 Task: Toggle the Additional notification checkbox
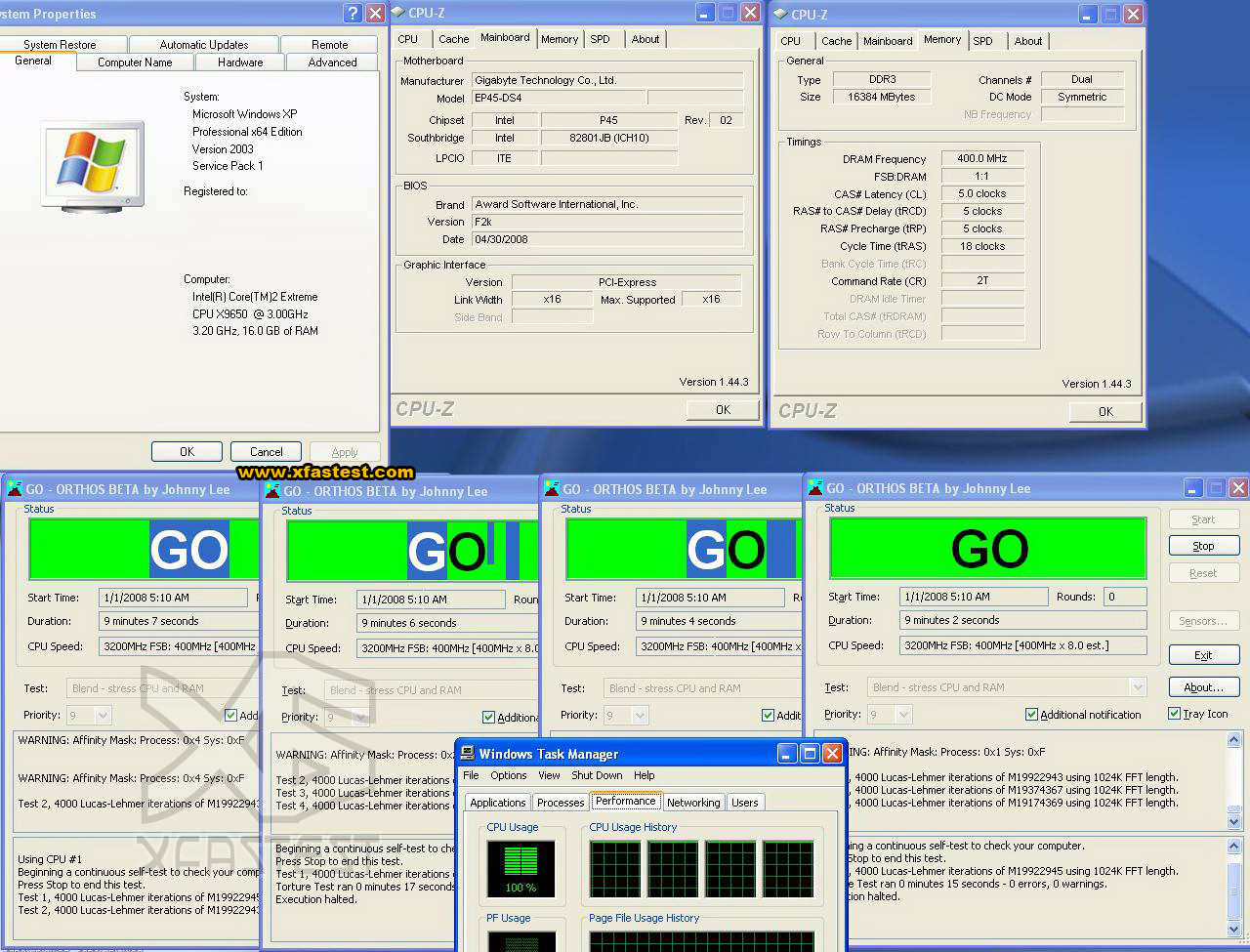(1031, 715)
